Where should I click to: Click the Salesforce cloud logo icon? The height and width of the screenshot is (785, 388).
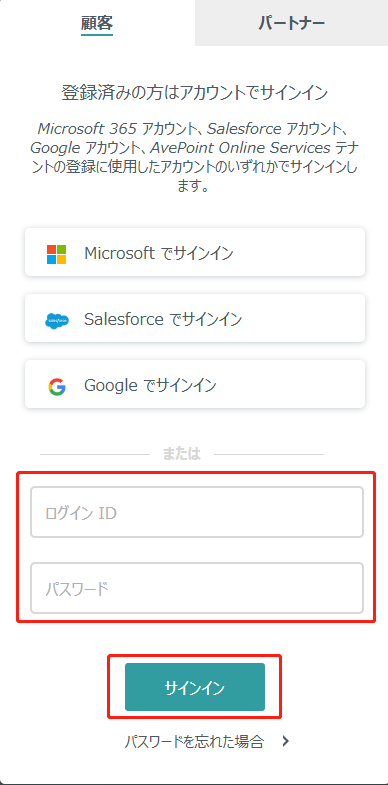click(x=57, y=320)
